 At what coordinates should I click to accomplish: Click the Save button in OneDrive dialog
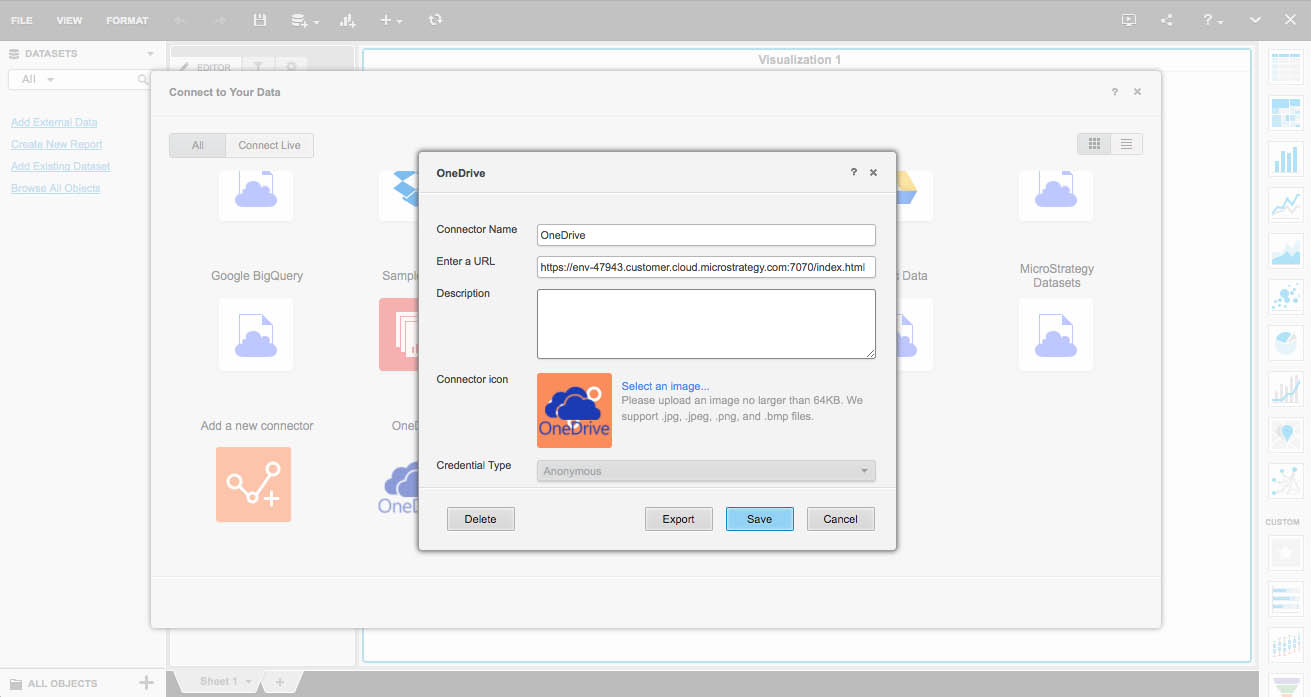click(x=759, y=519)
